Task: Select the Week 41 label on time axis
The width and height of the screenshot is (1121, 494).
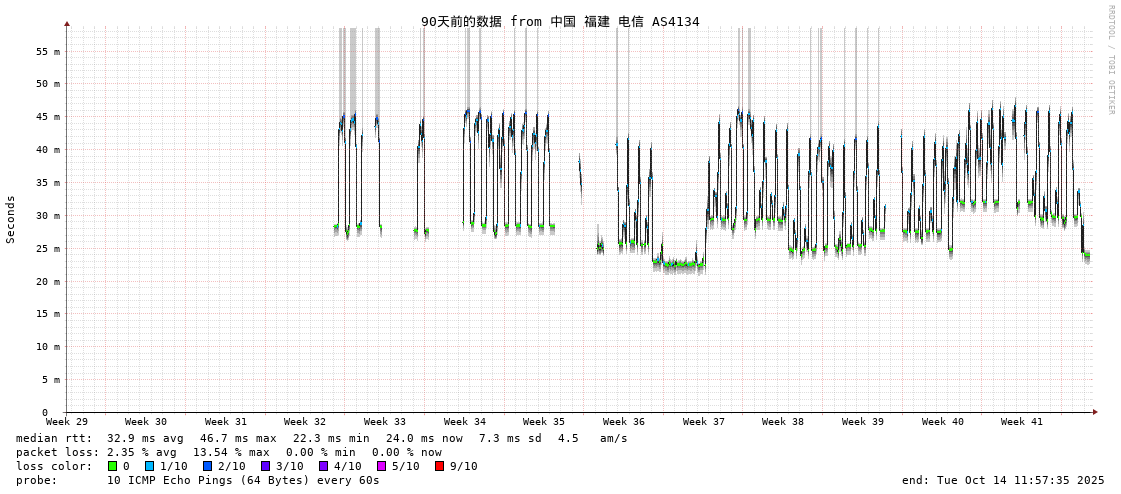Action: pyautogui.click(x=1022, y=422)
